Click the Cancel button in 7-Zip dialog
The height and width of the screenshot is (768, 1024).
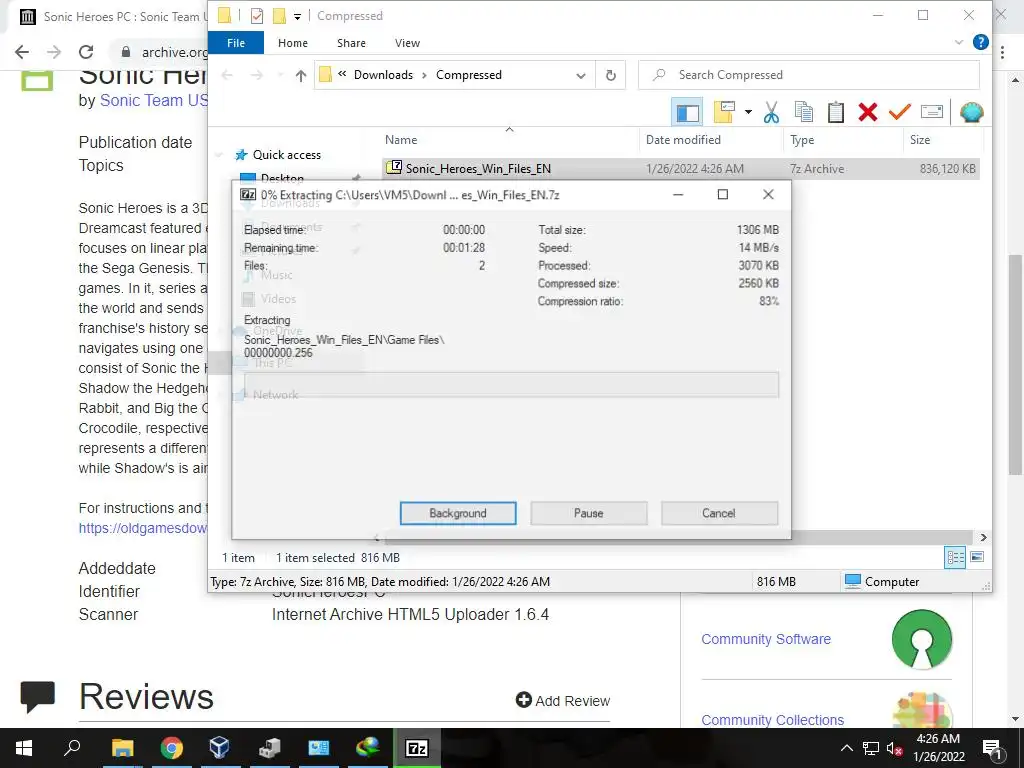click(x=719, y=513)
